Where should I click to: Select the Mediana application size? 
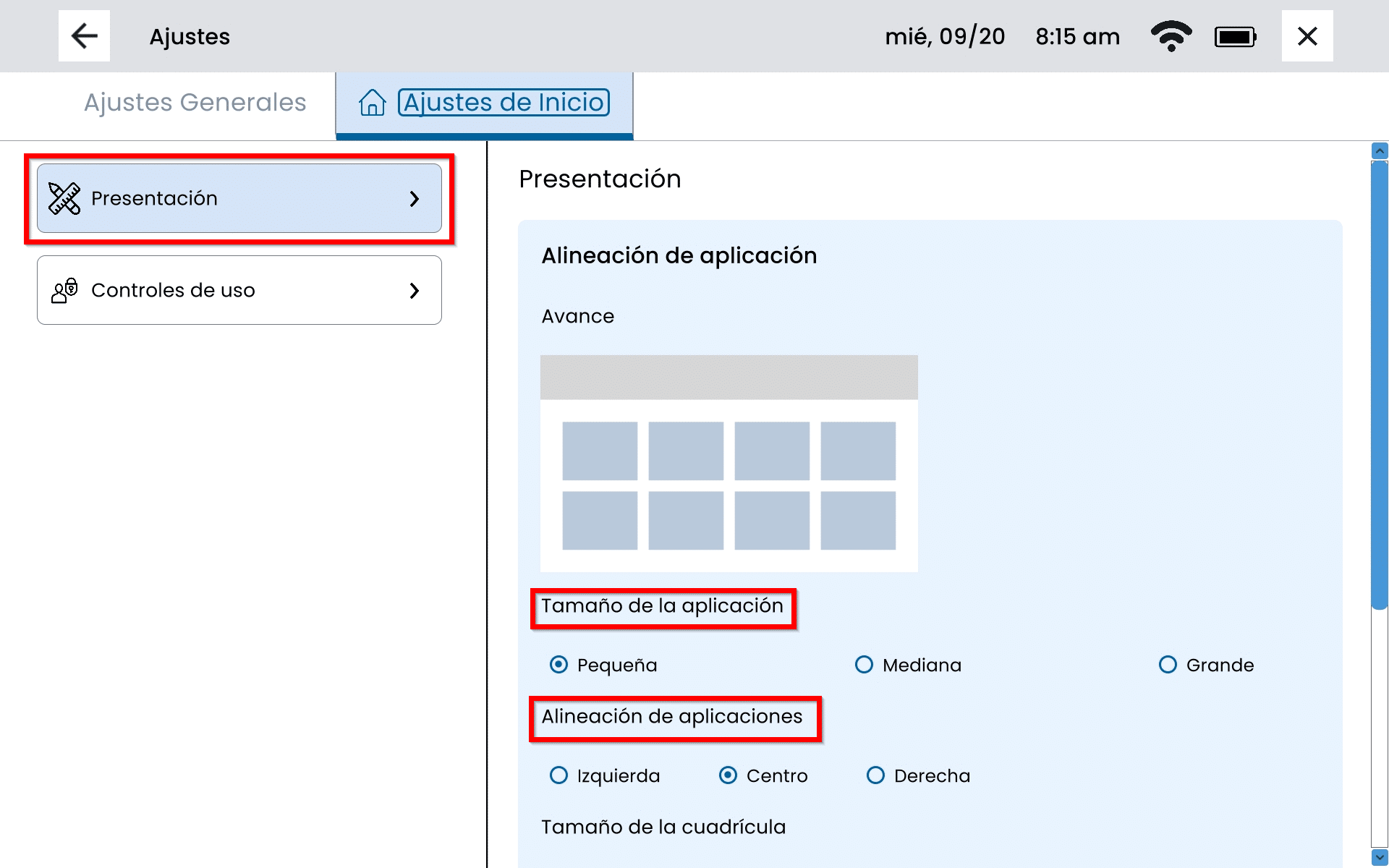pyautogui.click(x=865, y=665)
